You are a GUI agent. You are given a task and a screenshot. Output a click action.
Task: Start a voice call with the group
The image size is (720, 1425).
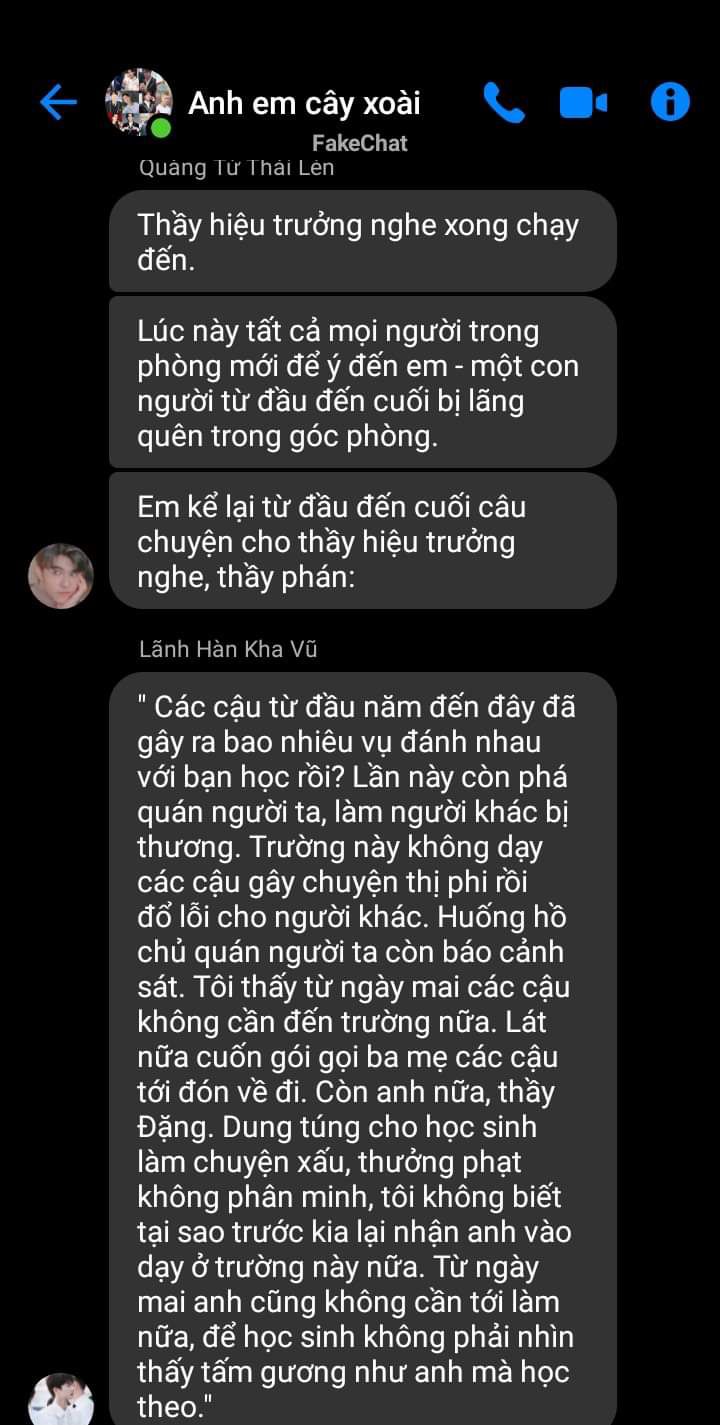coord(503,102)
